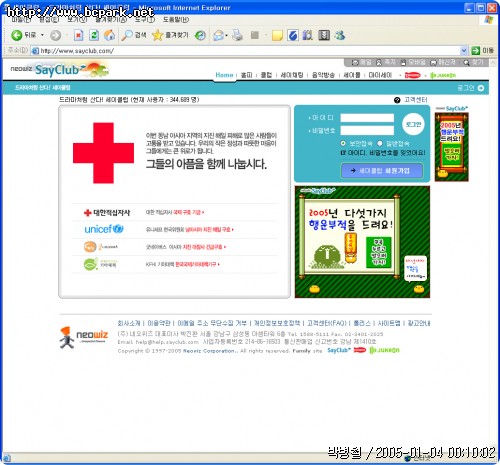
Task: Click the 사이트맵 footer link
Action: (x=389, y=323)
